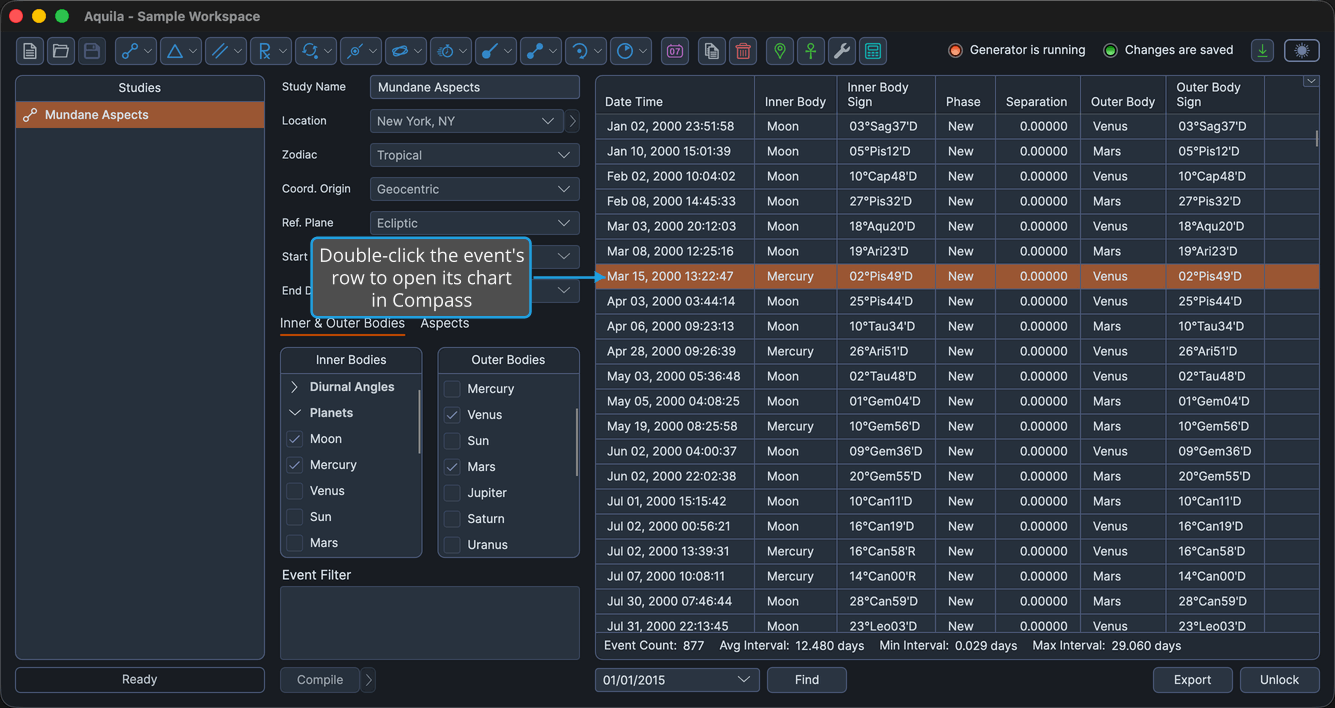Click the Export button

pos(1193,680)
